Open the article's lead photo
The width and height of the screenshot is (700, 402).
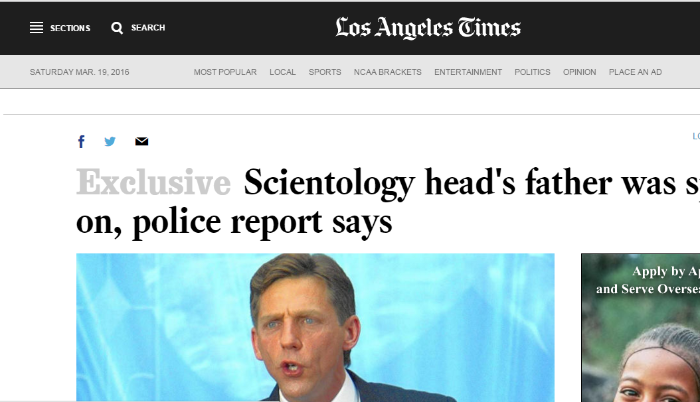315,327
